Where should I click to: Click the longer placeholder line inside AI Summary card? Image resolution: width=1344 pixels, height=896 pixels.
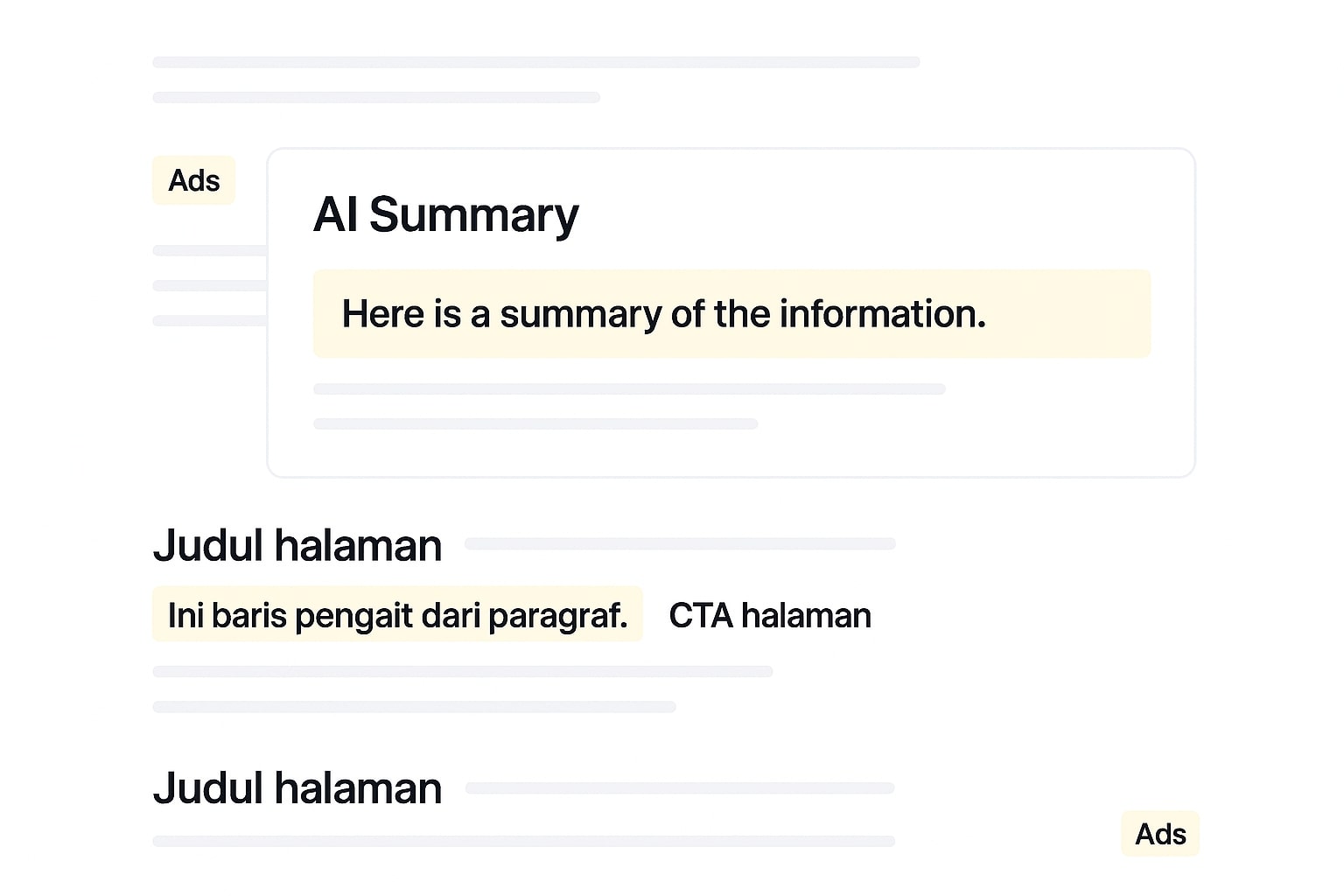click(x=629, y=388)
